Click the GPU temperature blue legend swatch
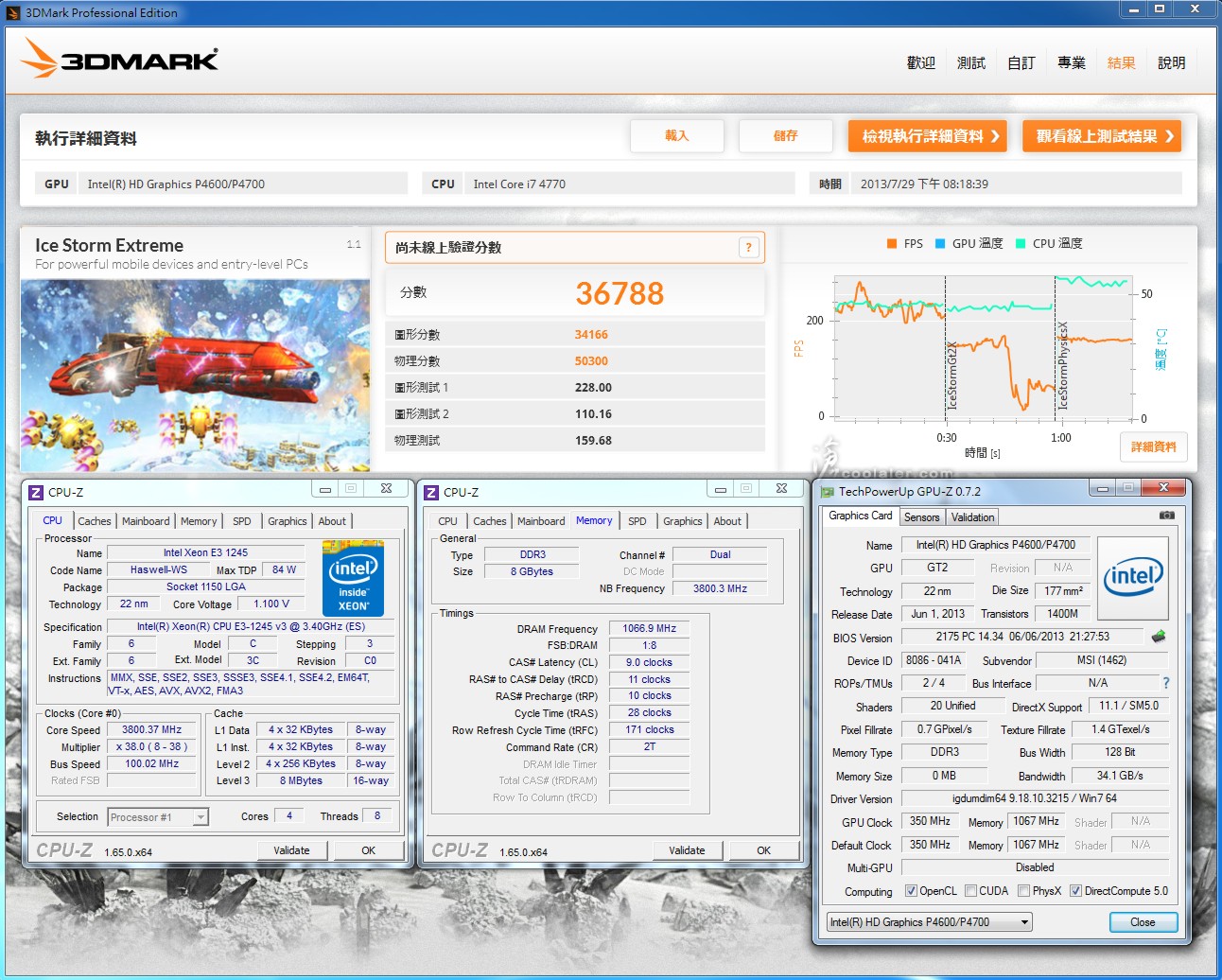 (940, 244)
